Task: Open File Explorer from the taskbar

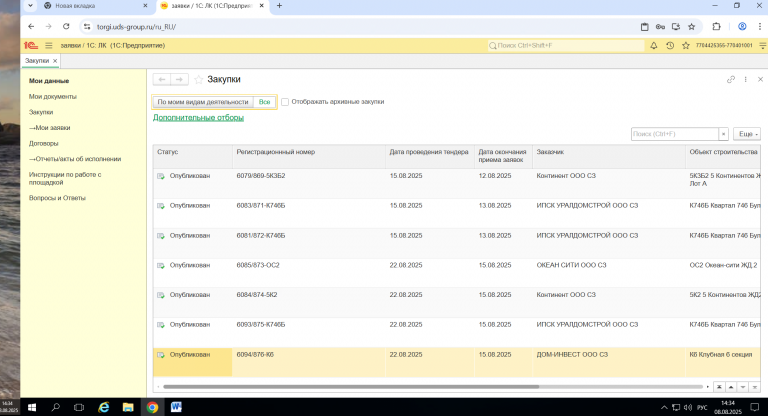Action: (128, 407)
